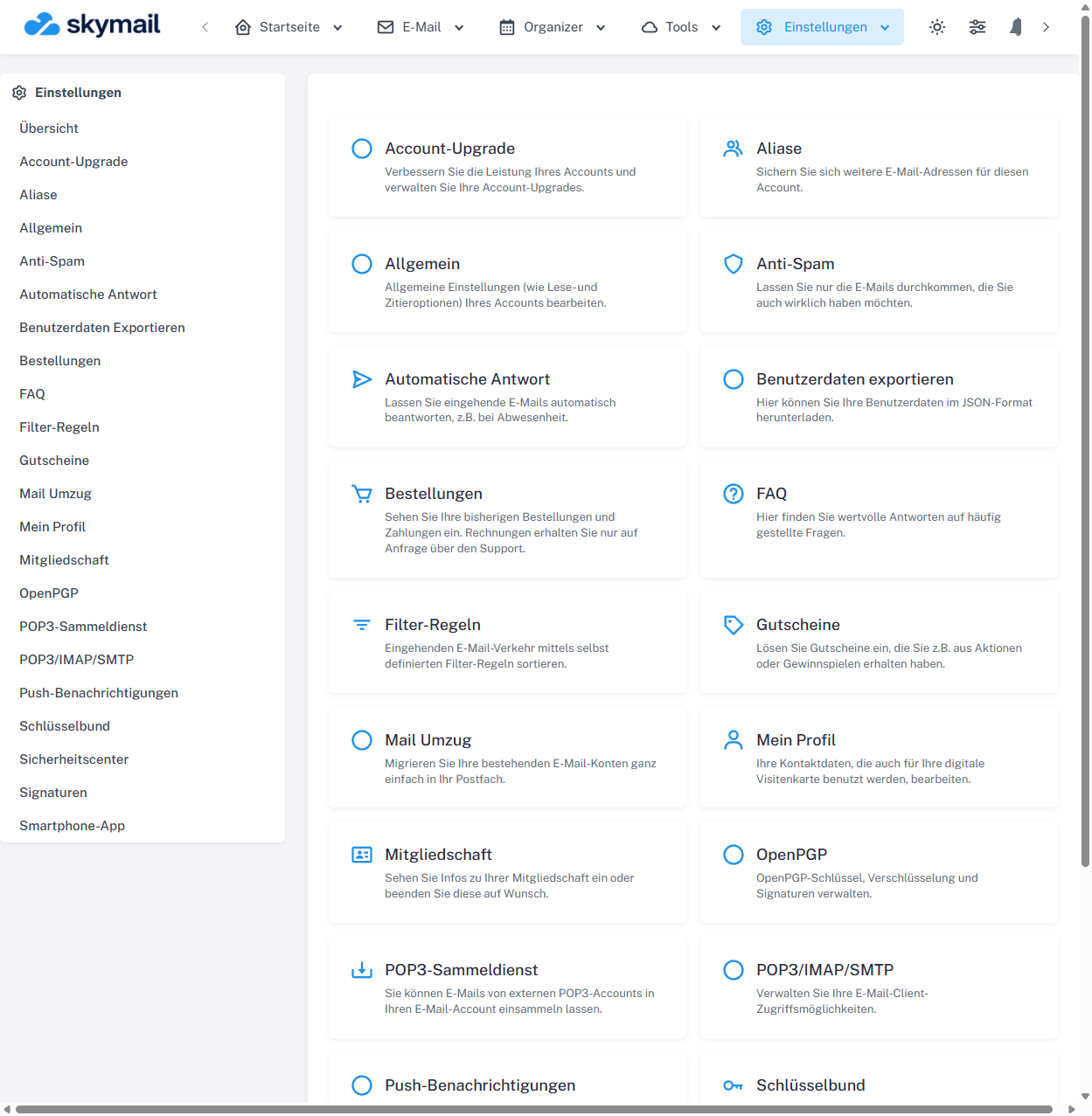The width and height of the screenshot is (1092, 1116).
Task: Expand the Tools dropdown arrow
Action: click(x=716, y=28)
